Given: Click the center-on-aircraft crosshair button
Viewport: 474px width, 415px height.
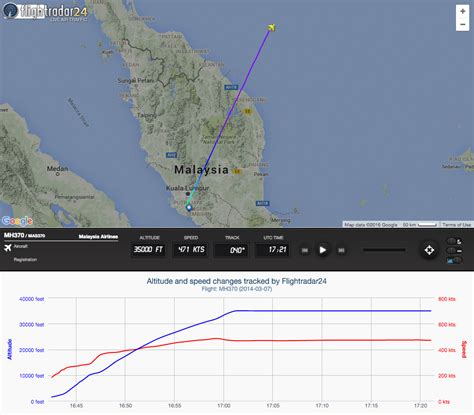Looking at the screenshot, I should pyautogui.click(x=429, y=250).
